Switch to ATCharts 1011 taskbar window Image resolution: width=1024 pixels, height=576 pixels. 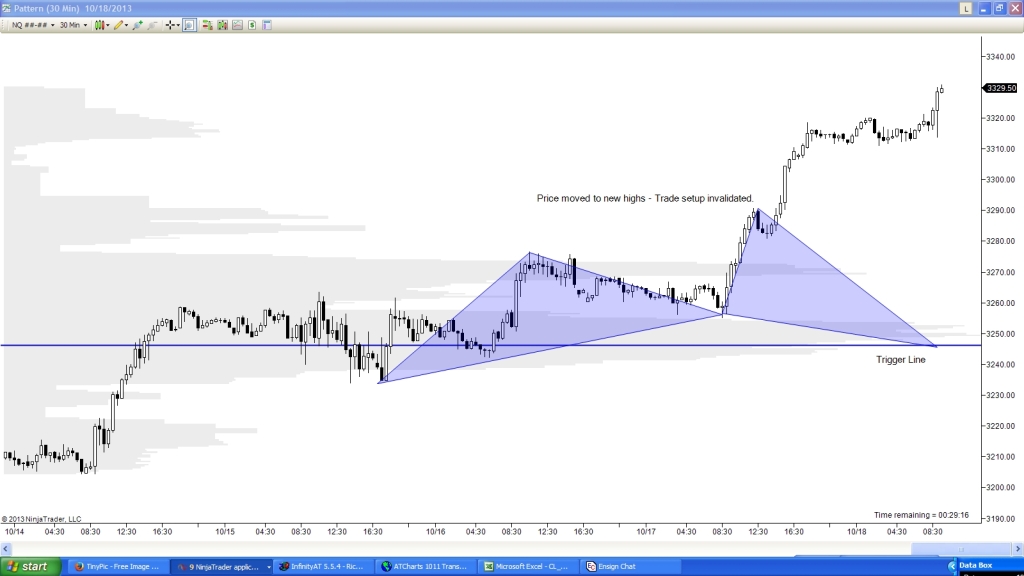(426, 566)
